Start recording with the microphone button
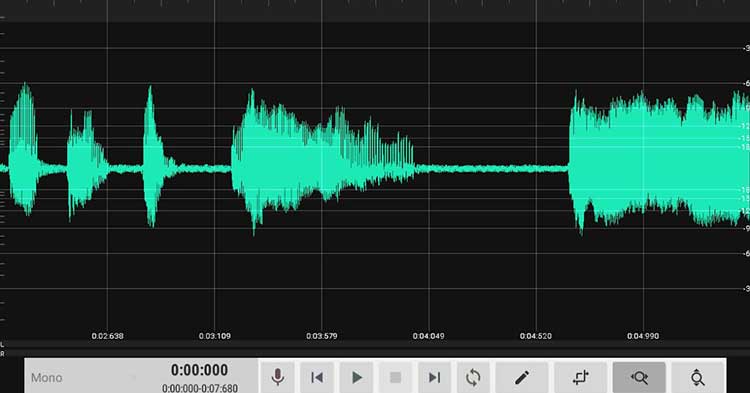This screenshot has width=750, height=393. tap(277, 378)
